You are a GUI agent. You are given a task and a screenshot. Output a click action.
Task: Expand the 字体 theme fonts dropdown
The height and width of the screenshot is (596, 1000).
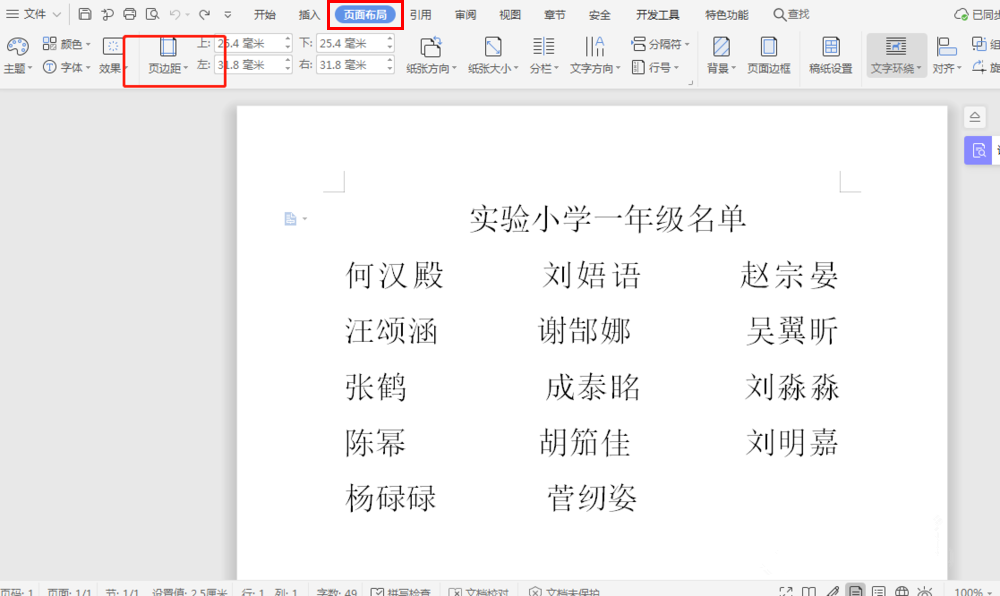(66, 67)
